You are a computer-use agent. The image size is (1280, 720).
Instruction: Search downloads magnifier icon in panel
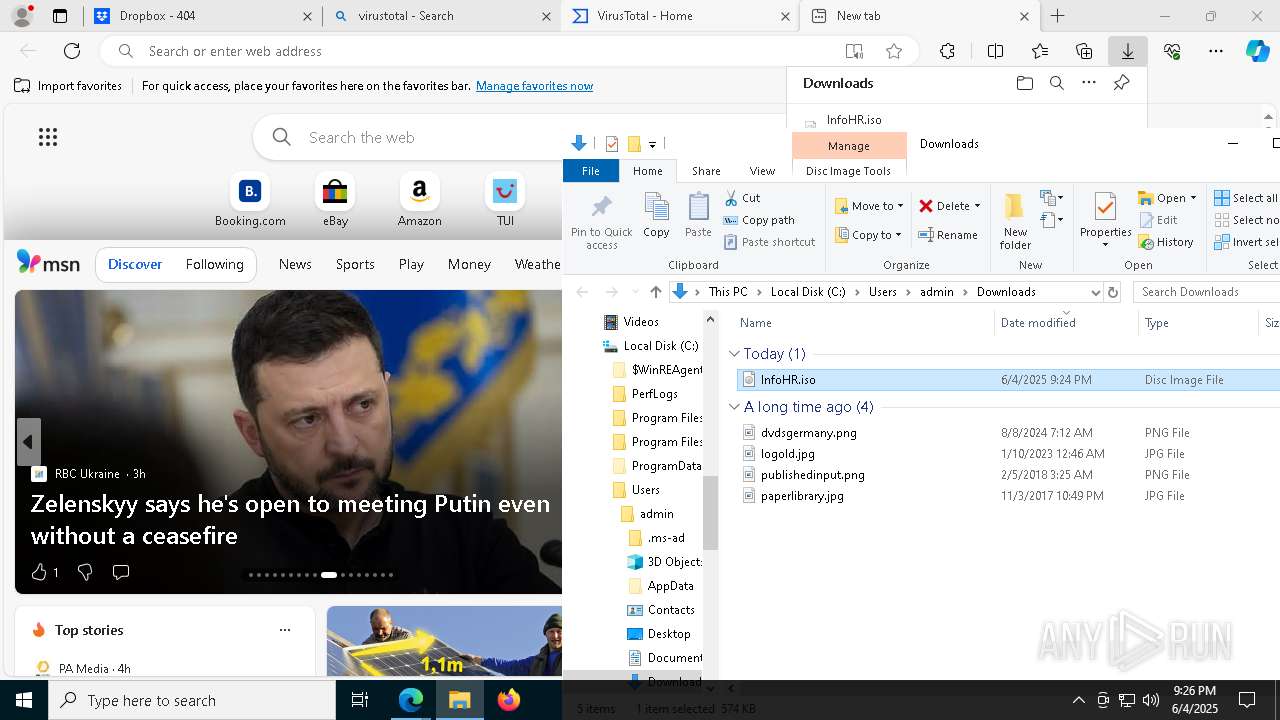(x=1056, y=83)
